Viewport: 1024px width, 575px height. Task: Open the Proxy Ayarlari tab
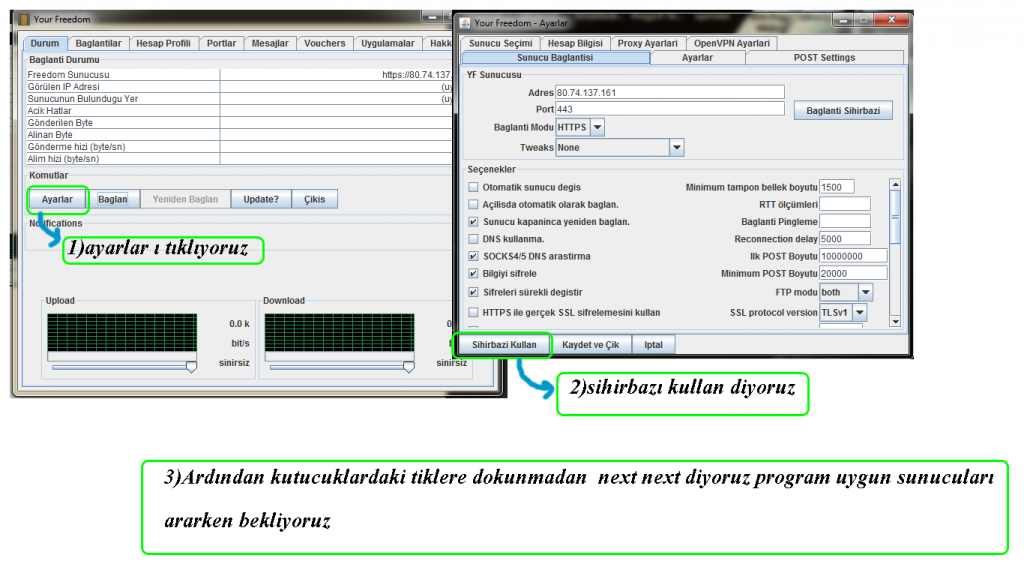click(x=648, y=43)
